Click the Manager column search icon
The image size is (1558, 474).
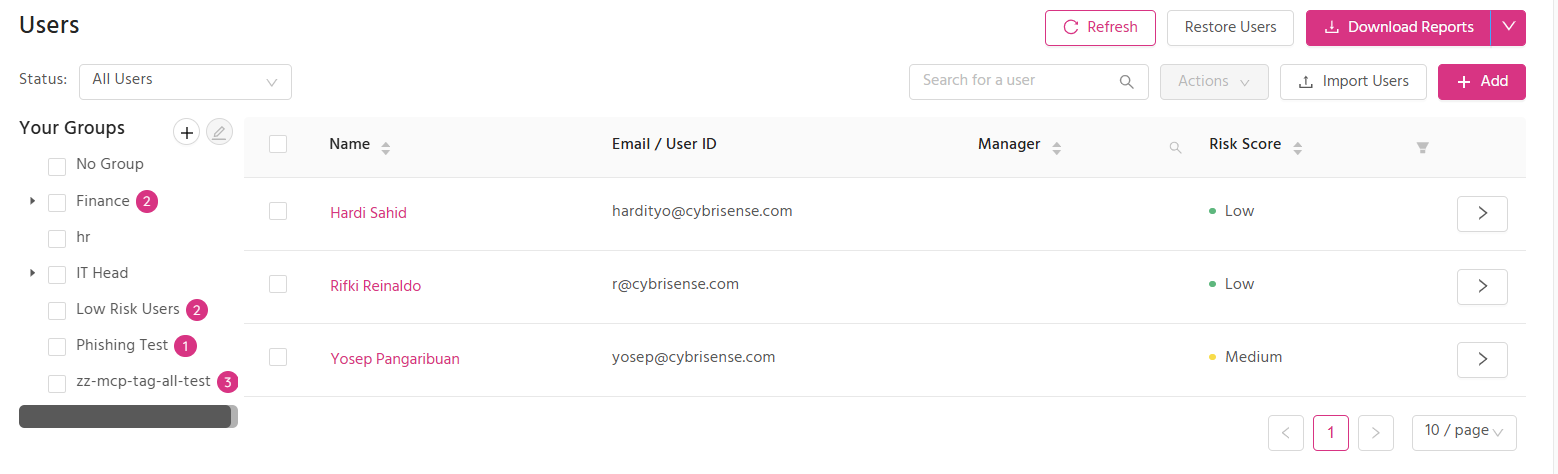pyautogui.click(x=1176, y=148)
